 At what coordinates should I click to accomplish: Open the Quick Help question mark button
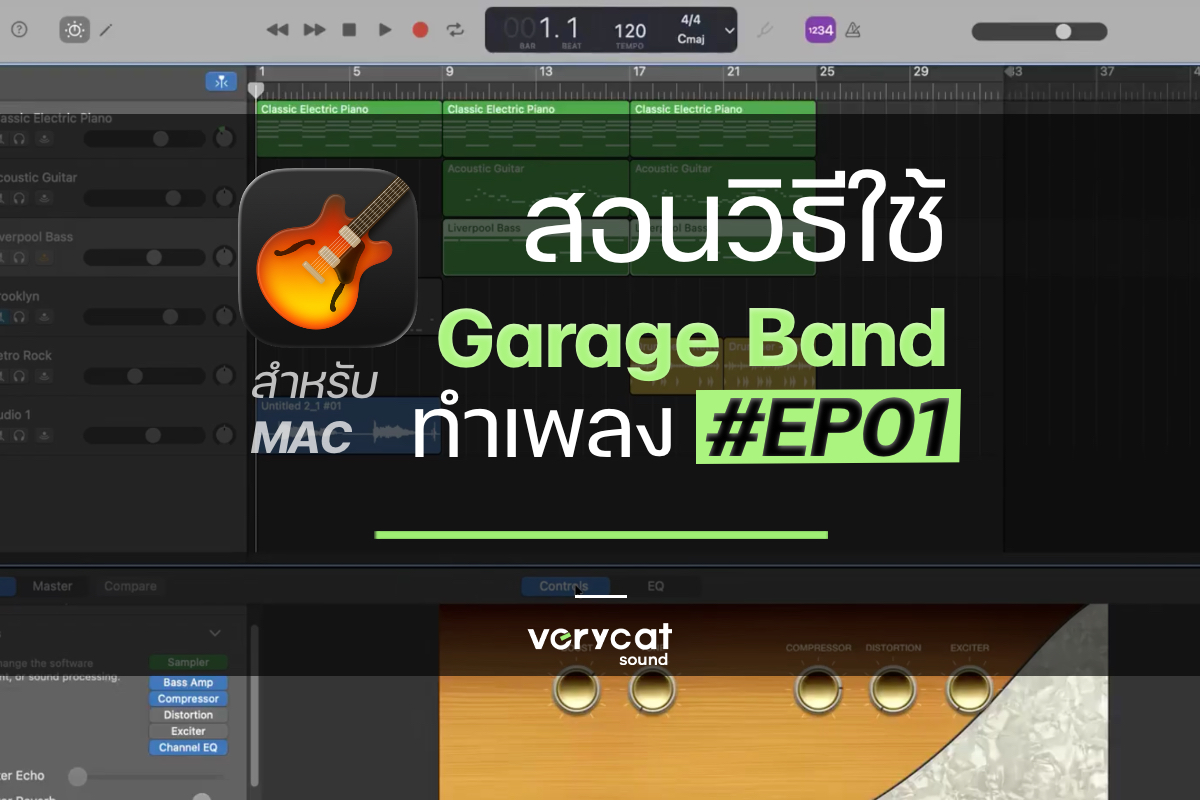coord(19,30)
